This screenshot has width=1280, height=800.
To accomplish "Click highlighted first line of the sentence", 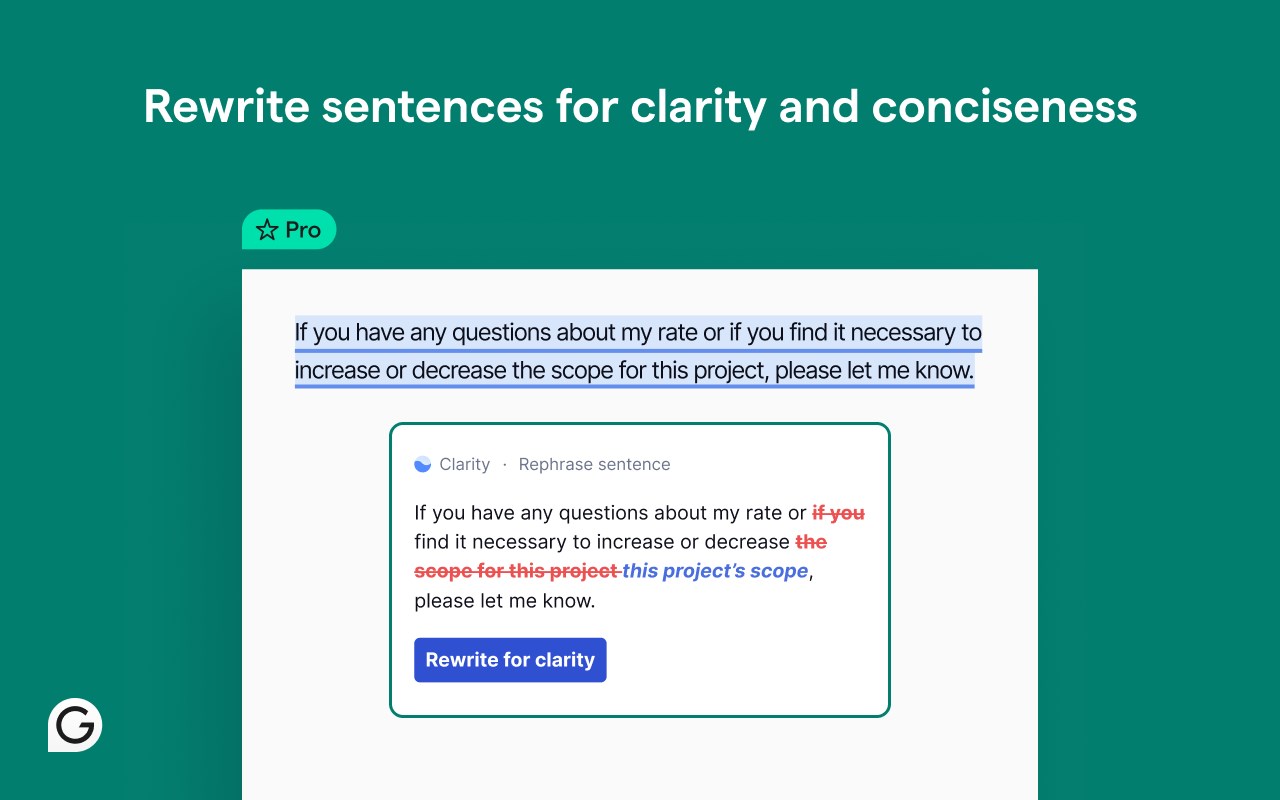I will click(638, 333).
